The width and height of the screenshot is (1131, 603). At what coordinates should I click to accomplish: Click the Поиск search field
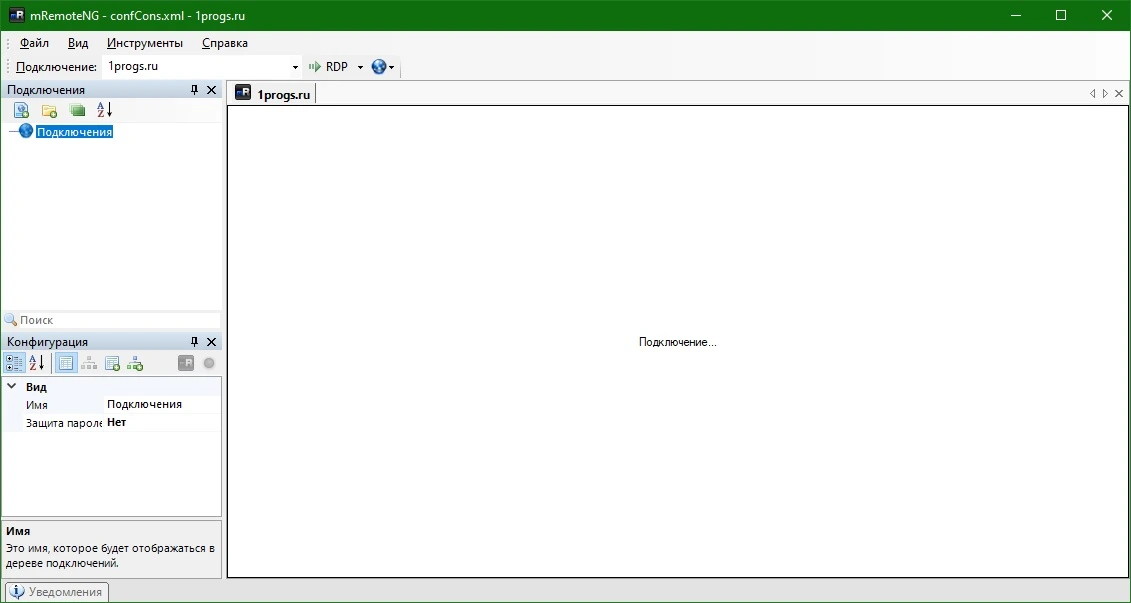[112, 320]
